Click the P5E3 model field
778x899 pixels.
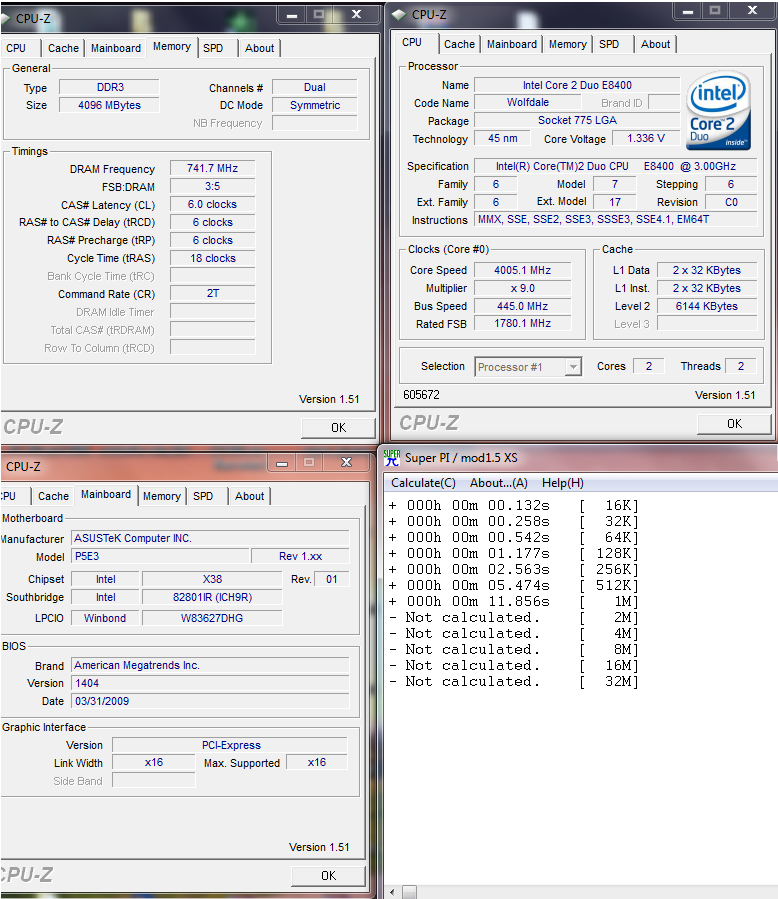161,556
